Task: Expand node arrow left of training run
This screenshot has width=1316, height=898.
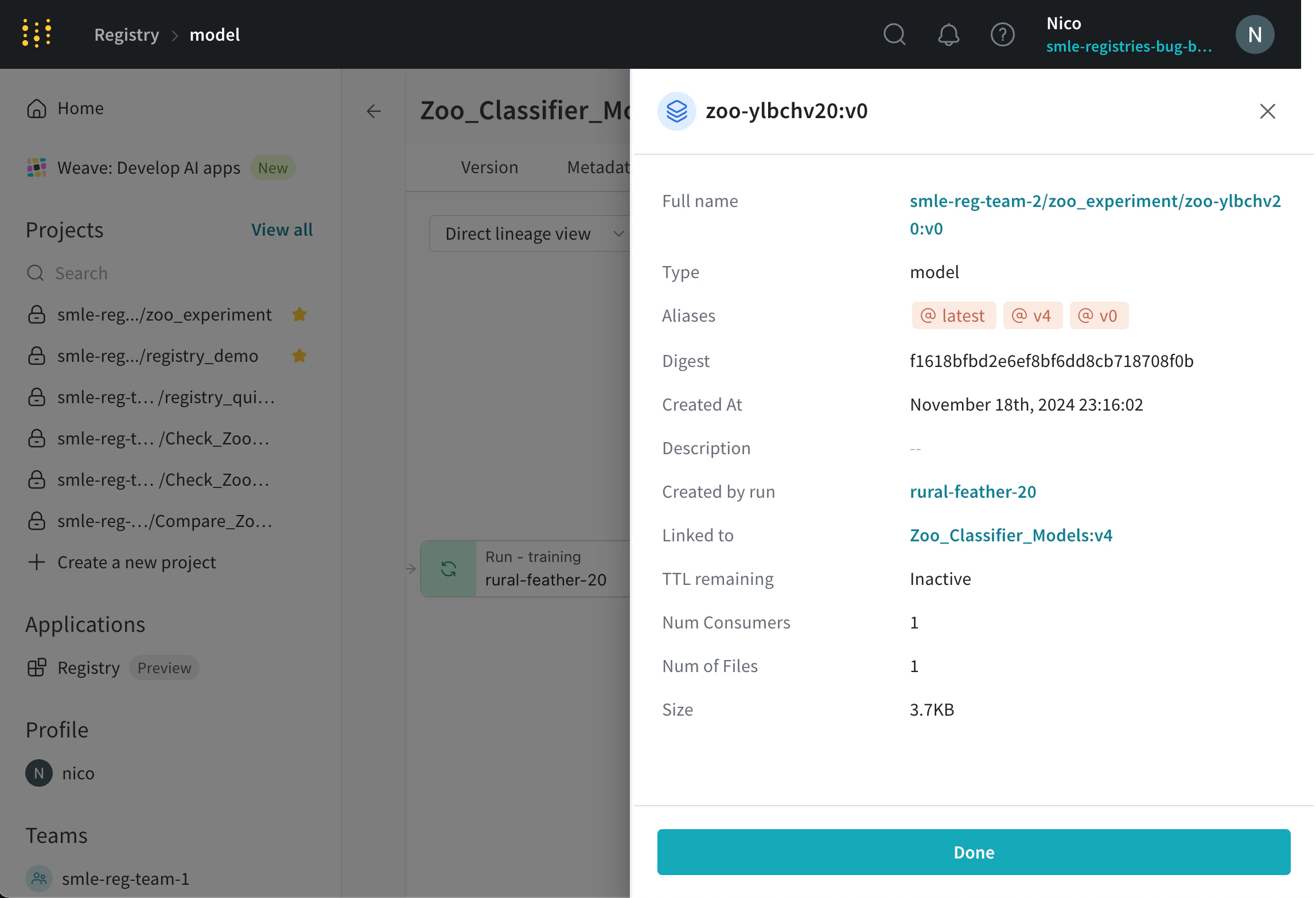Action: coord(411,569)
